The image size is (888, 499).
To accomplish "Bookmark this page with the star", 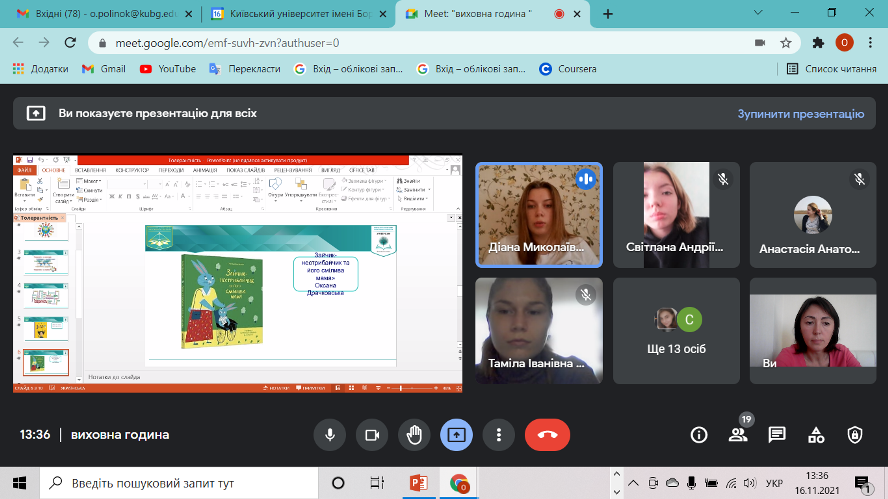I will pos(785,43).
